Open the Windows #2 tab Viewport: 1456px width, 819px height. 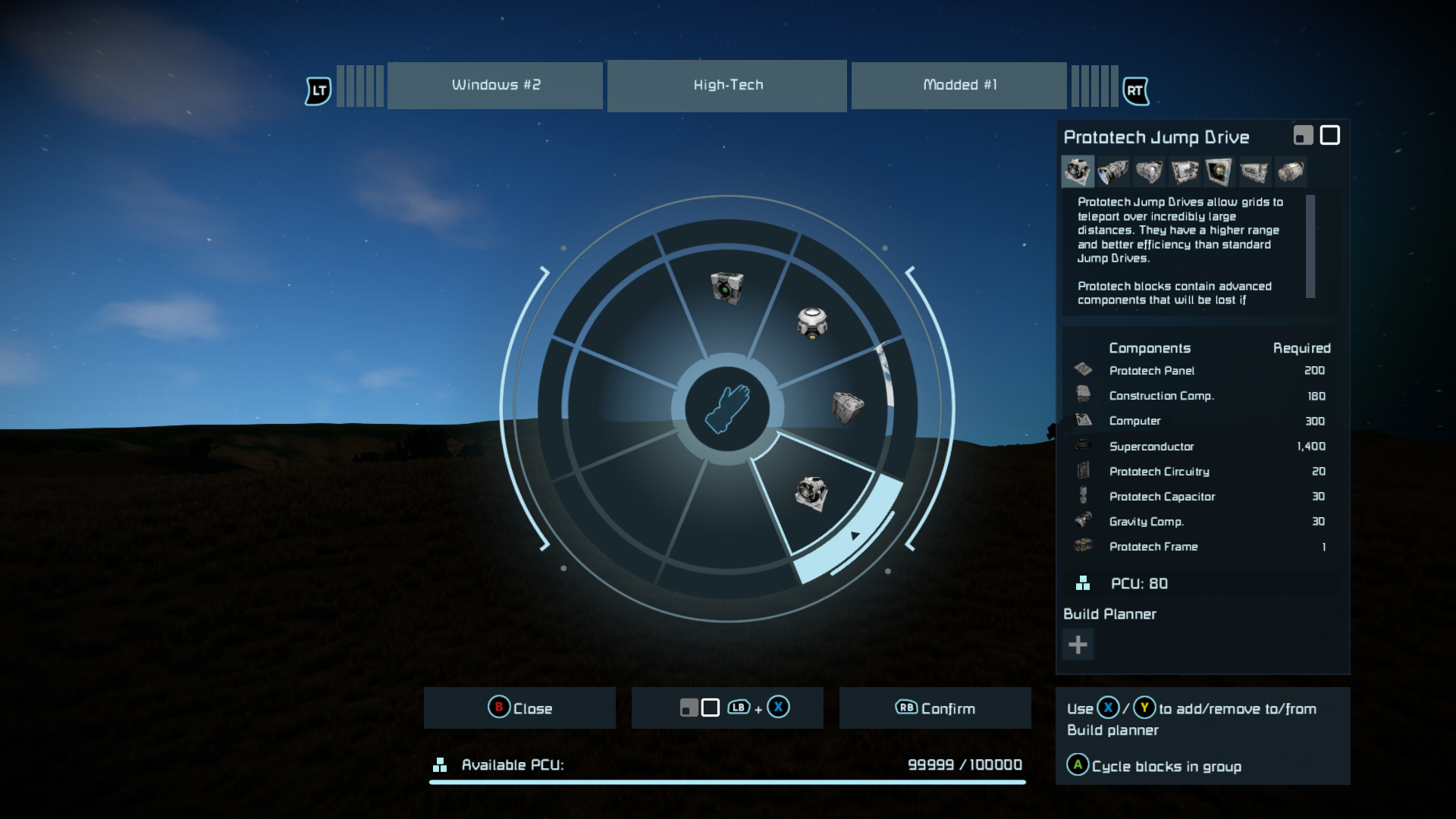click(495, 86)
